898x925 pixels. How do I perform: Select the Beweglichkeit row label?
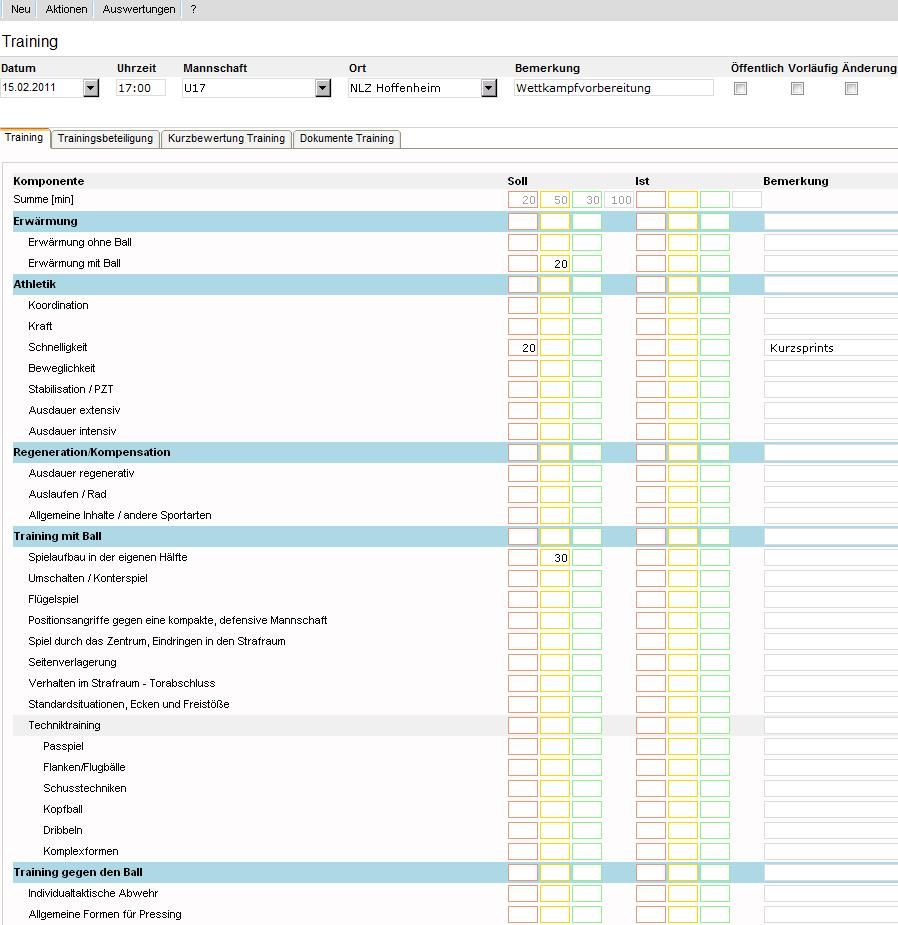coord(61,368)
